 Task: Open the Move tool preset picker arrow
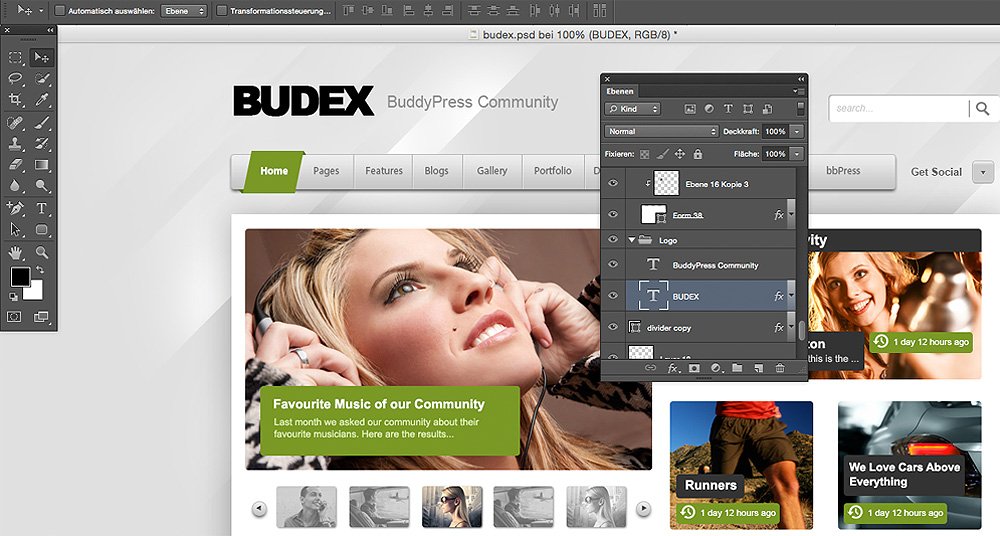pyautogui.click(x=41, y=11)
